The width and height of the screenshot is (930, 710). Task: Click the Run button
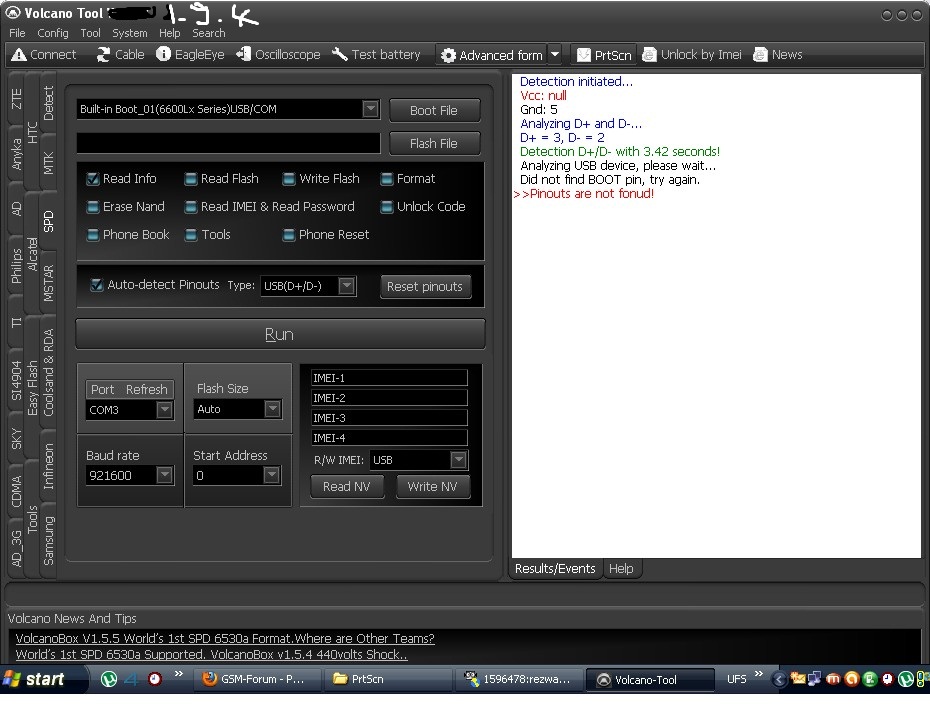280,335
